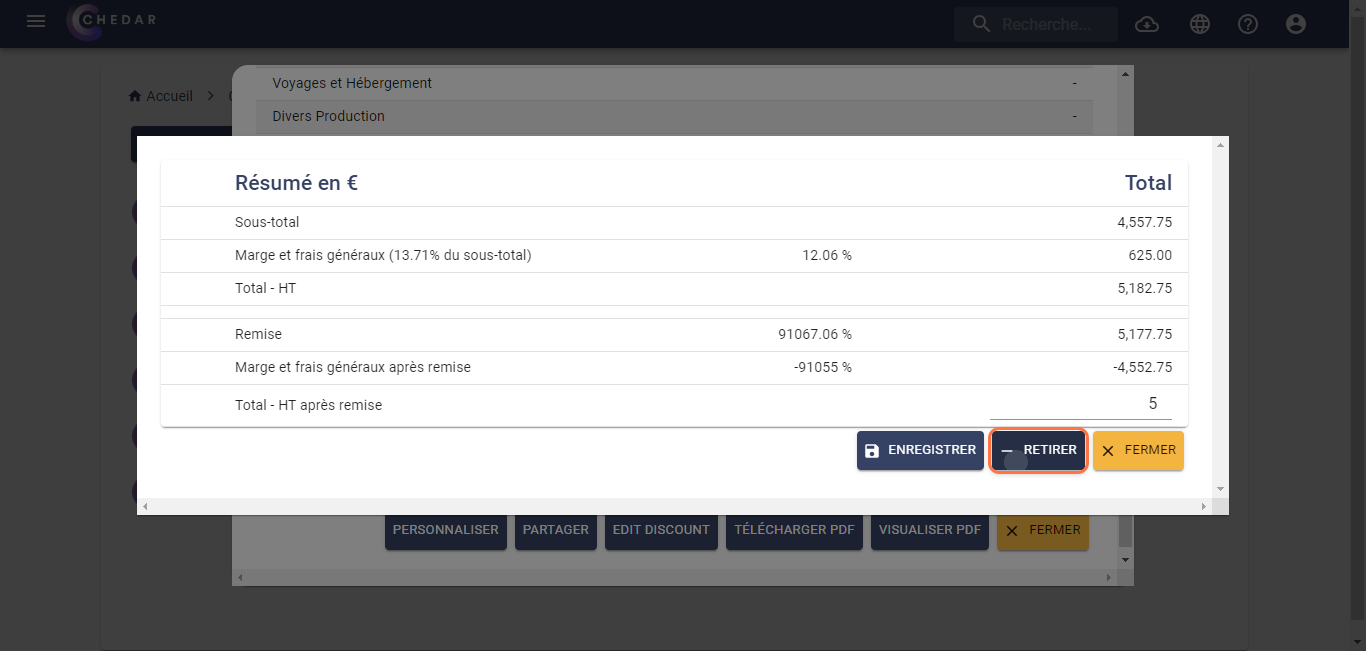Click Edit Discount in back dialog
The width and height of the screenshot is (1366, 651).
pyautogui.click(x=661, y=530)
